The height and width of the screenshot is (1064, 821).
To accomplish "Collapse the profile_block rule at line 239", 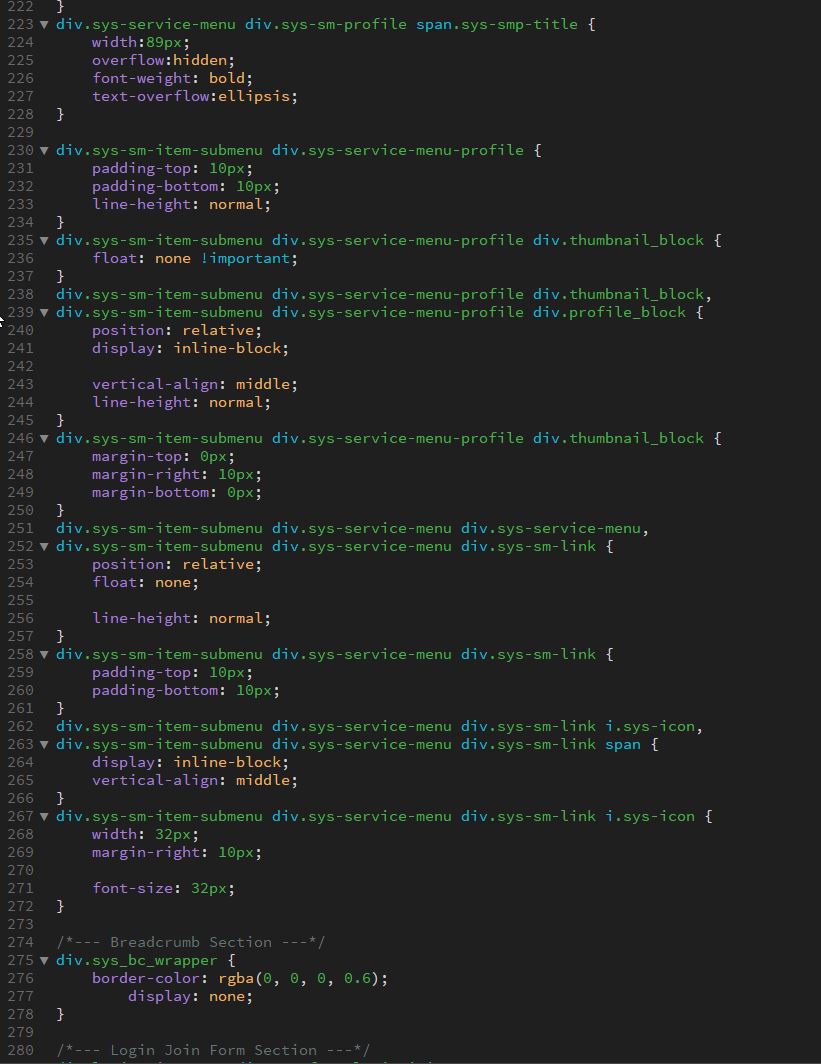I will click(x=44, y=312).
